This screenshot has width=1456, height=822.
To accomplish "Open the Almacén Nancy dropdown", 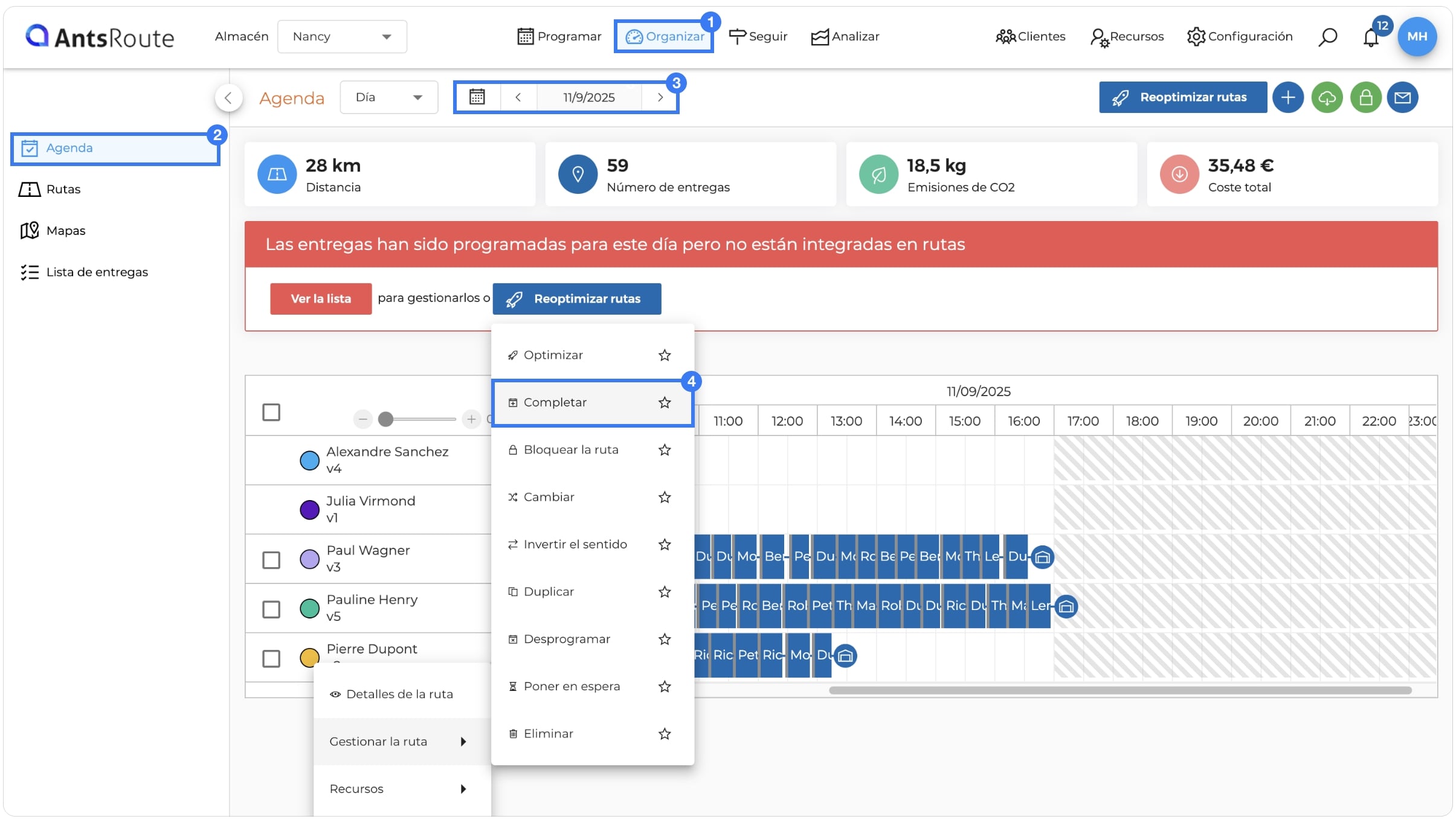I will pyautogui.click(x=342, y=37).
